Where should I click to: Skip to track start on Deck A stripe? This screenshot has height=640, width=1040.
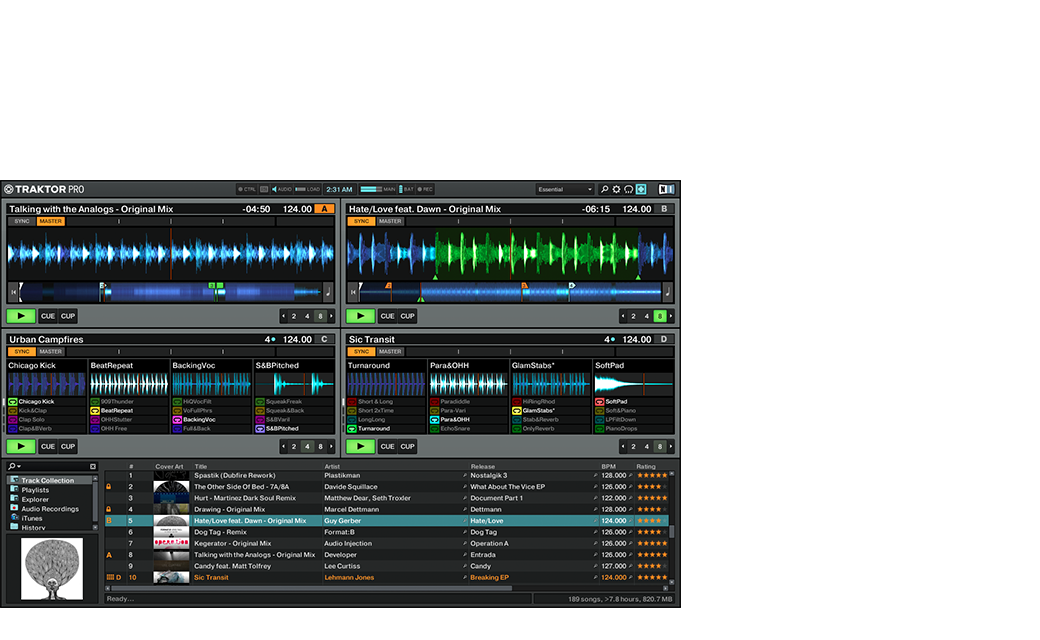pyautogui.click(x=13, y=292)
